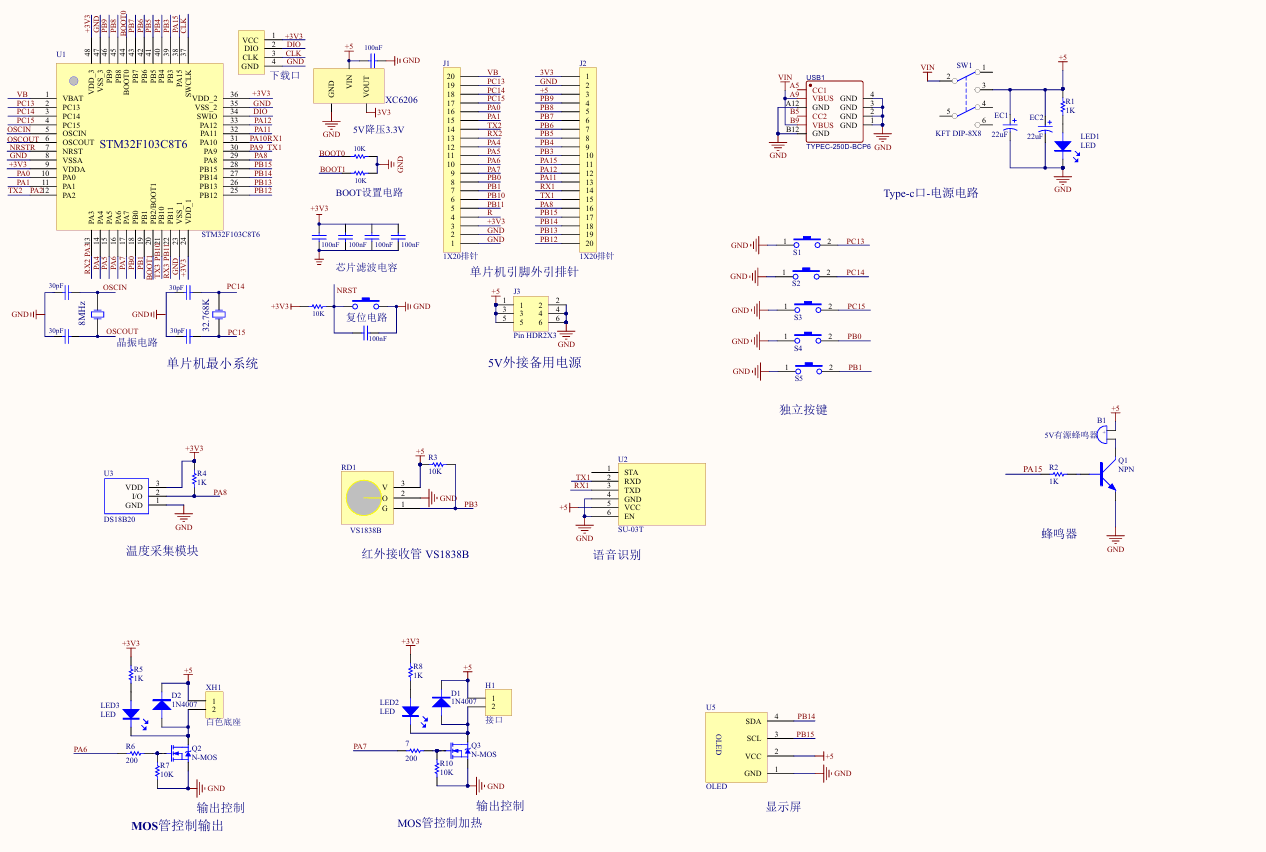The height and width of the screenshot is (852, 1266).
Task: Select the Q3 N-MOS transistor
Action: tap(459, 750)
